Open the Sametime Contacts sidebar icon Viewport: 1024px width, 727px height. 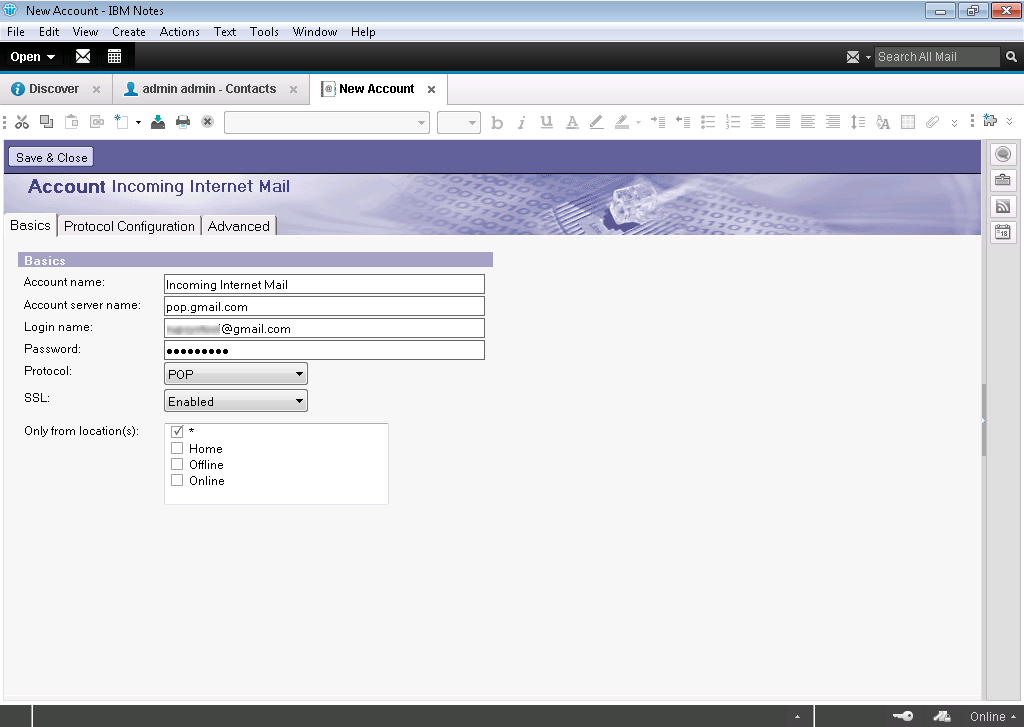tap(1002, 154)
